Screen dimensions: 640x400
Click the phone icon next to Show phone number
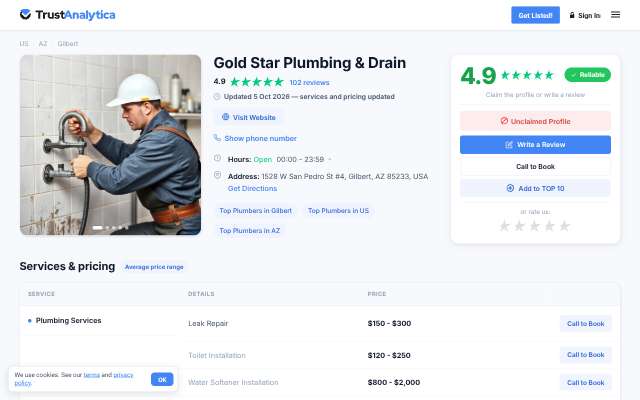point(217,138)
